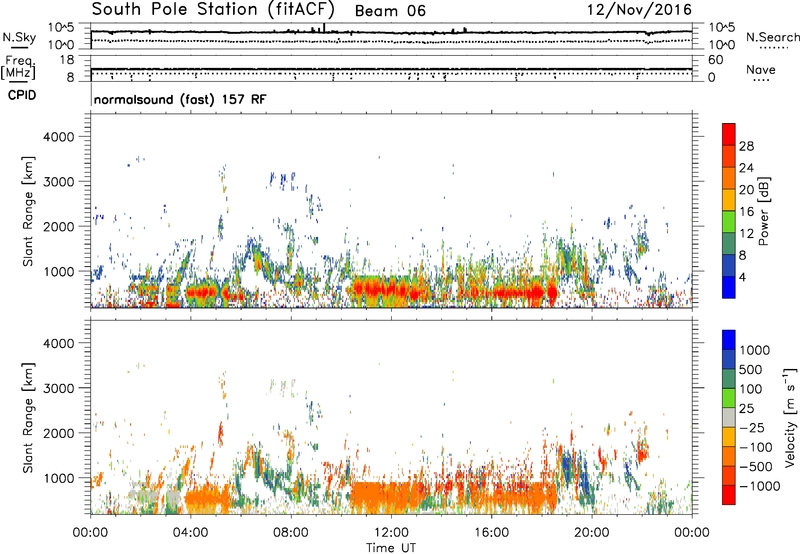Click the 12 label on power colorbar
Screen dimensions: 800x554
pyautogui.click(x=746, y=234)
